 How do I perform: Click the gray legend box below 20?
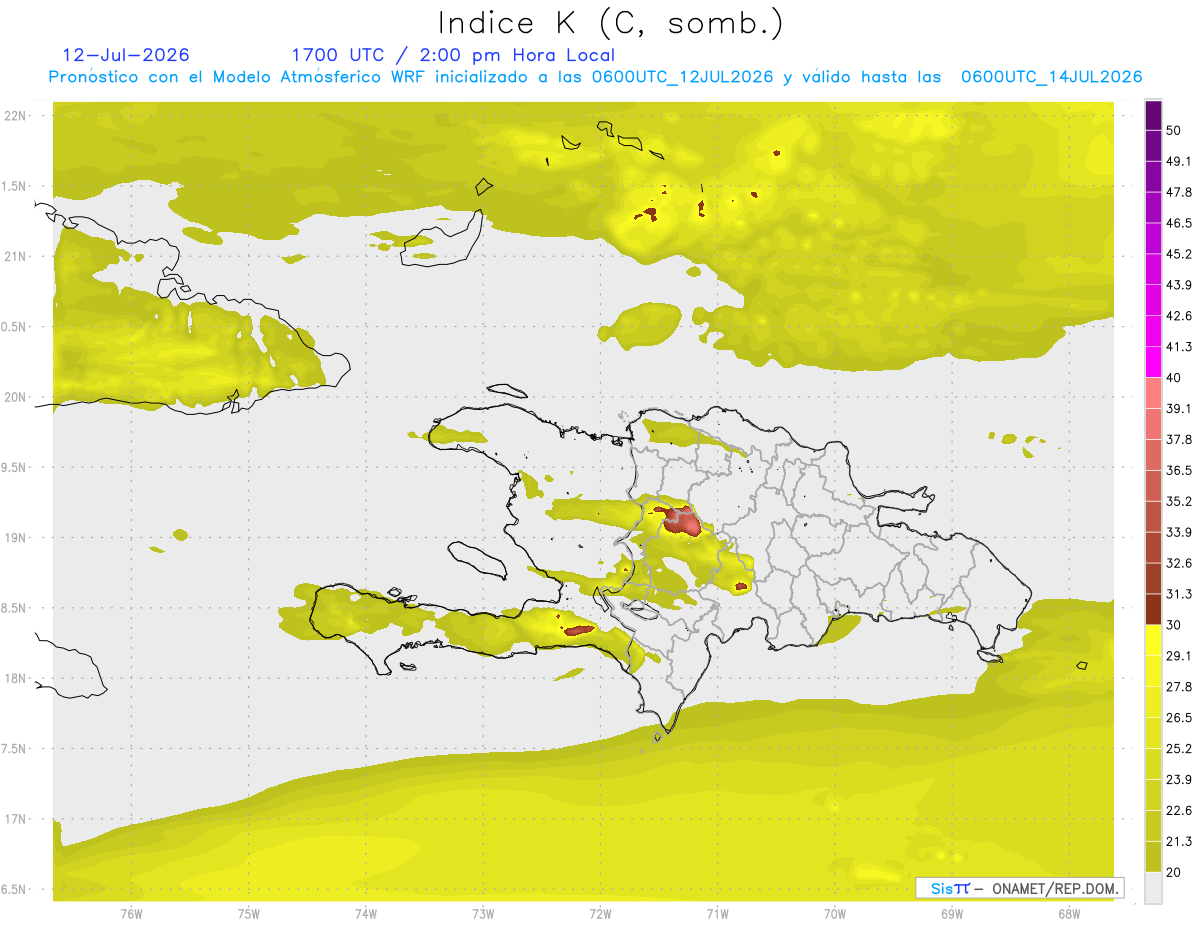tap(1153, 888)
